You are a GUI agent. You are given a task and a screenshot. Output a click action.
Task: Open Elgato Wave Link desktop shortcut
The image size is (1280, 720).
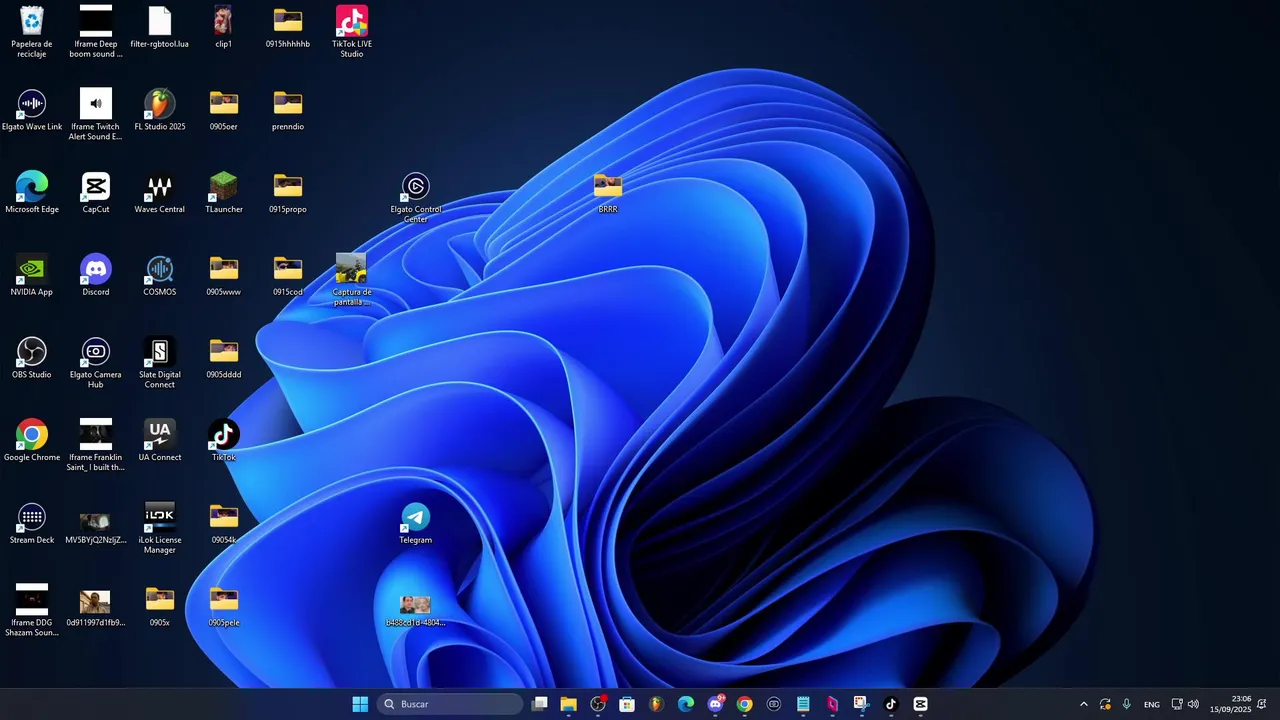(32, 110)
